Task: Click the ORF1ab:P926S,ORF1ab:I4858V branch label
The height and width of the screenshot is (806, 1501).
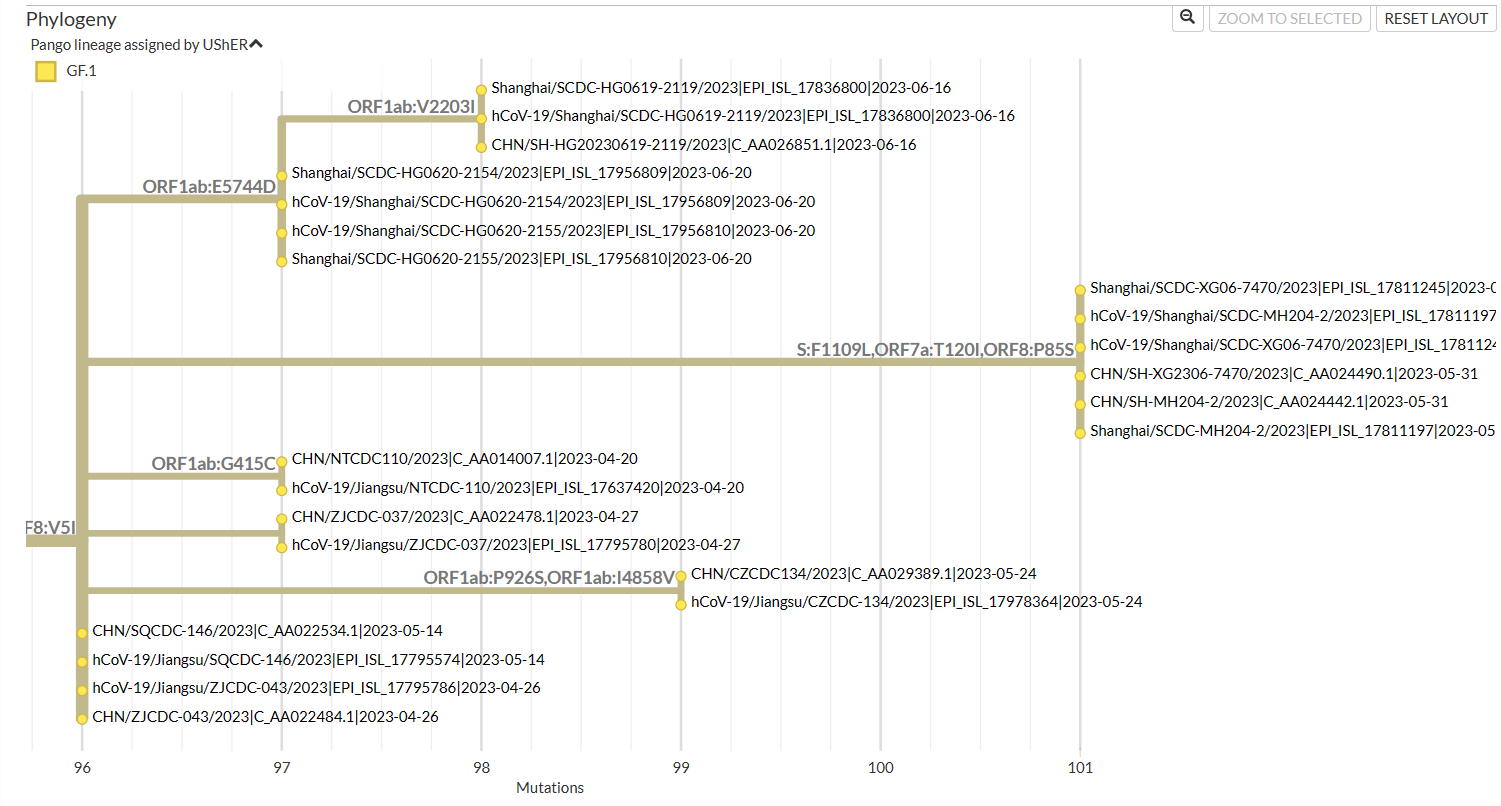Action: tap(548, 577)
